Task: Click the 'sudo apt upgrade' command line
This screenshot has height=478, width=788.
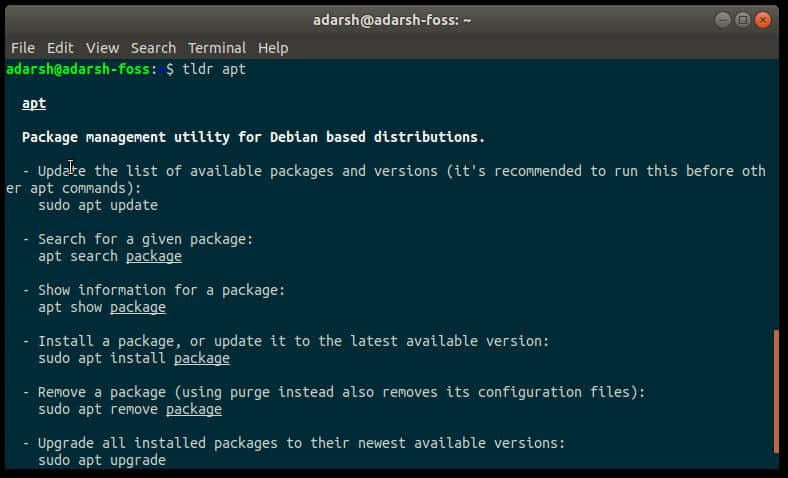Action: click(102, 460)
